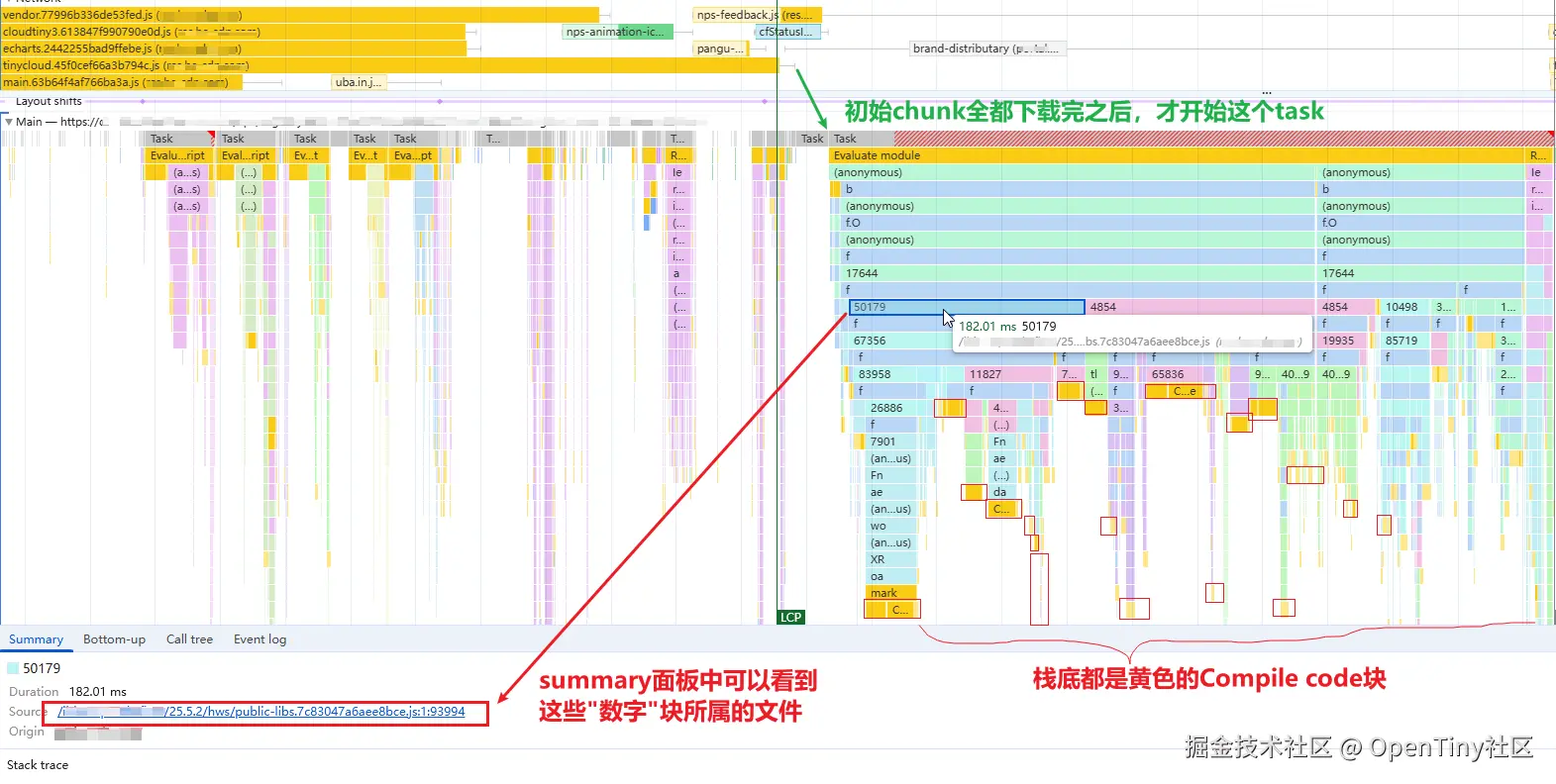Select the 65836 flame block

1182,374
